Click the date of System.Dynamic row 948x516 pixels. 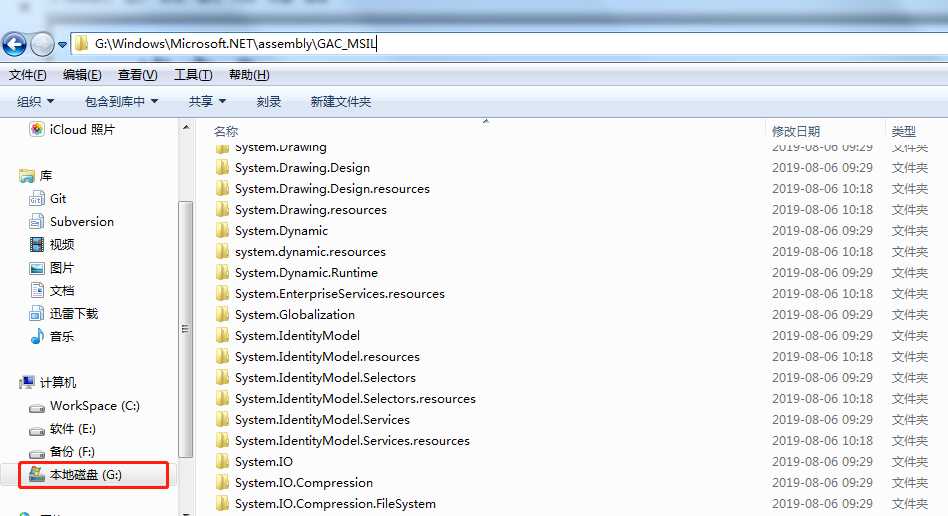coord(822,230)
